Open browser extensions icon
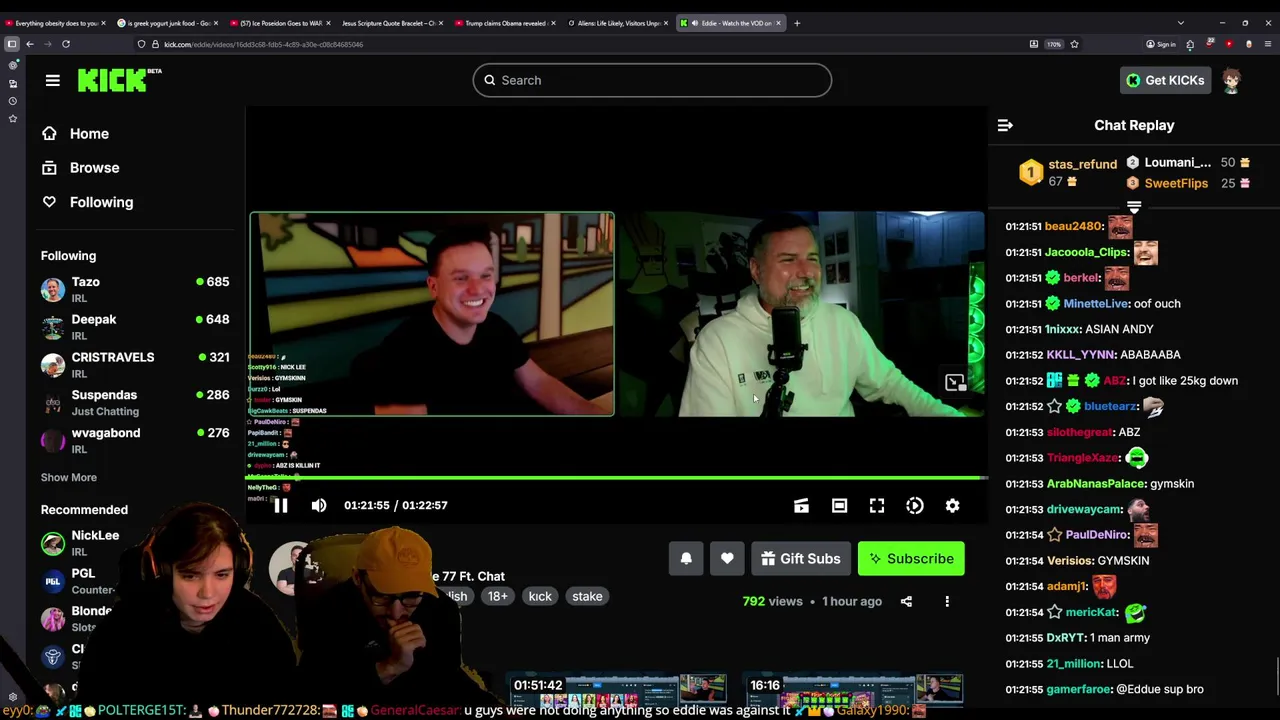The width and height of the screenshot is (1280, 720). [x=1189, y=44]
